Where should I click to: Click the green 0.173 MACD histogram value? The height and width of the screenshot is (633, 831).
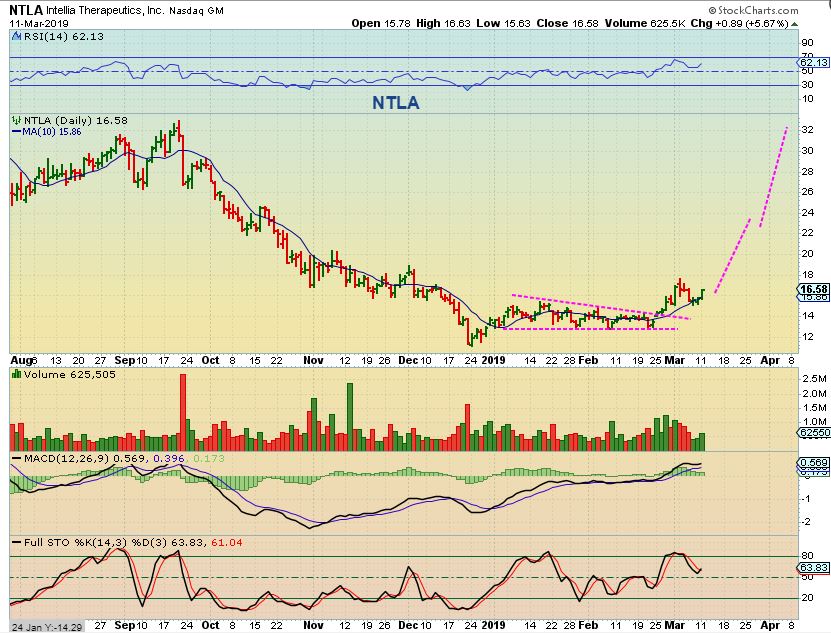click(209, 459)
